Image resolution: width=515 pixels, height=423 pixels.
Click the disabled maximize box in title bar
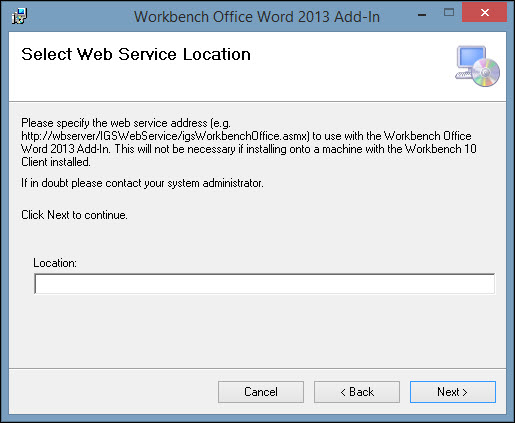(x=449, y=13)
